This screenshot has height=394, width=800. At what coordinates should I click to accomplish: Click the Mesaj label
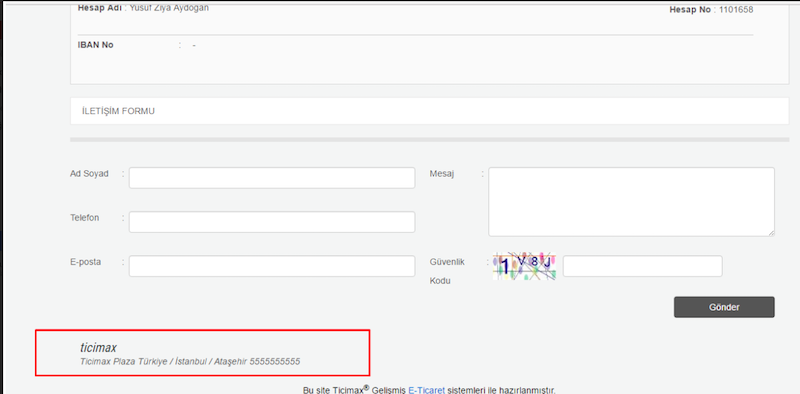pyautogui.click(x=442, y=174)
